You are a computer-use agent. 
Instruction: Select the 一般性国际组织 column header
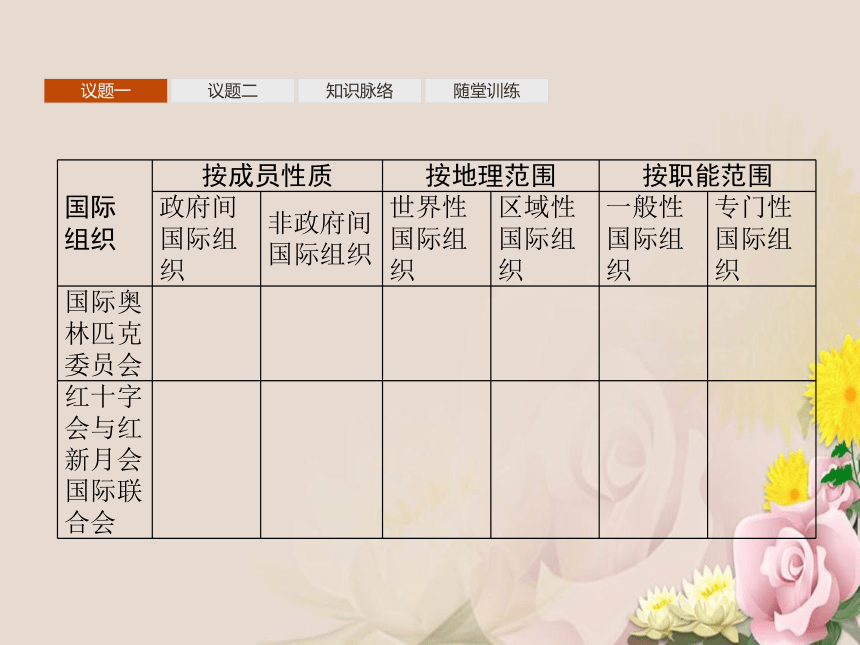653,239
